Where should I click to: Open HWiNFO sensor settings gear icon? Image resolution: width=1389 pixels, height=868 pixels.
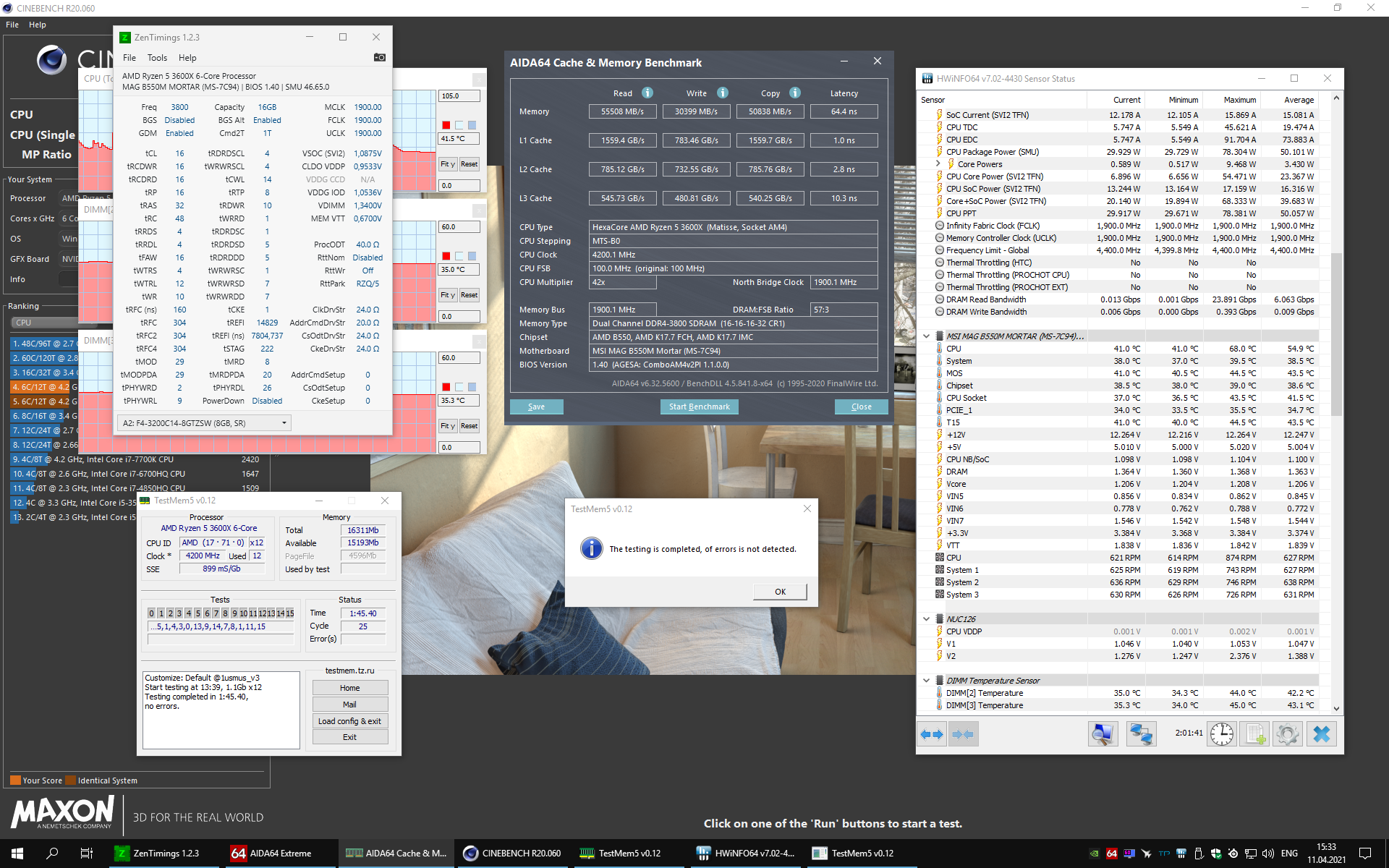[x=1287, y=734]
